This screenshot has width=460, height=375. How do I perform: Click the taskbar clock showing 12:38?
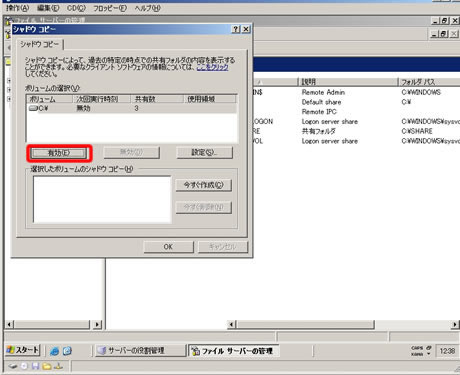[447, 351]
